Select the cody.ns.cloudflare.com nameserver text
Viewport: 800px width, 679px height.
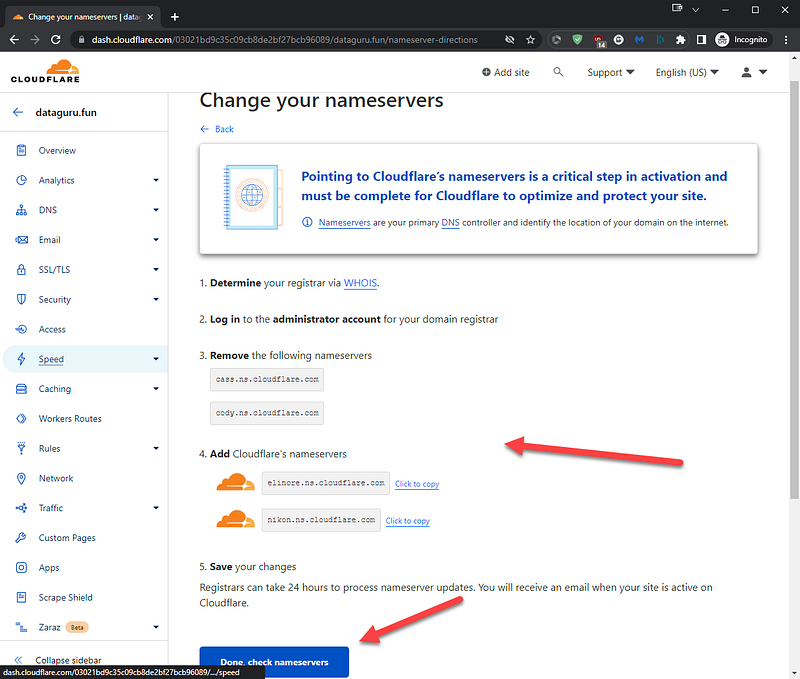[x=267, y=413]
